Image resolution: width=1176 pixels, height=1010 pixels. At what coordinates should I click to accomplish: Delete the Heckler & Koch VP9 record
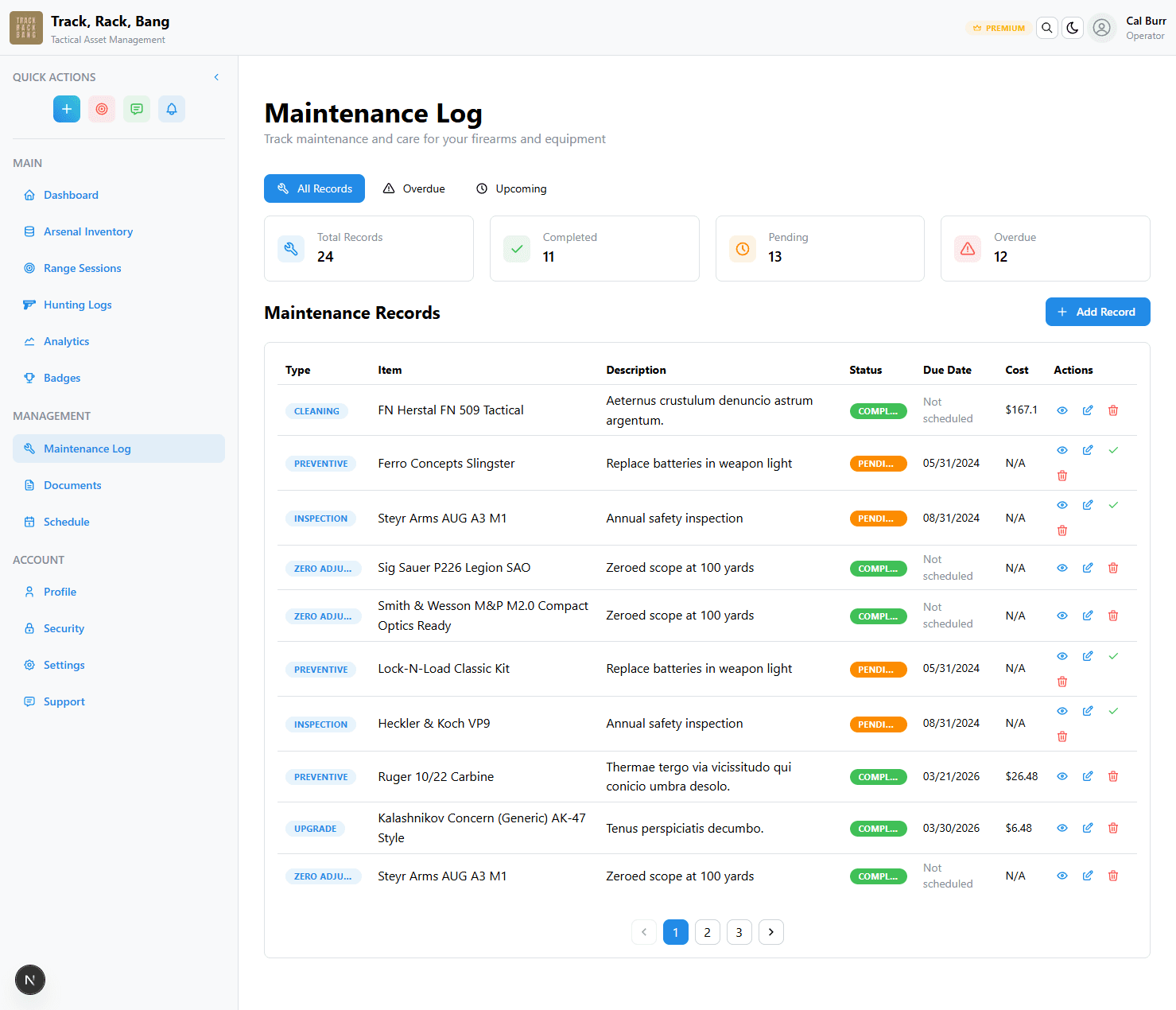pyautogui.click(x=1062, y=736)
